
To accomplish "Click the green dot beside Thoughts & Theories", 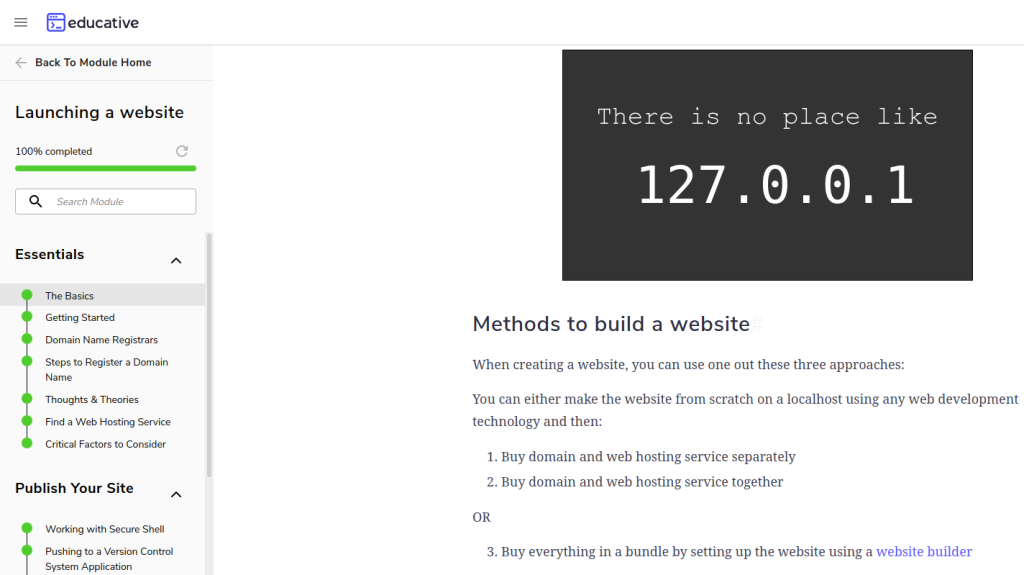I will (x=27, y=399).
